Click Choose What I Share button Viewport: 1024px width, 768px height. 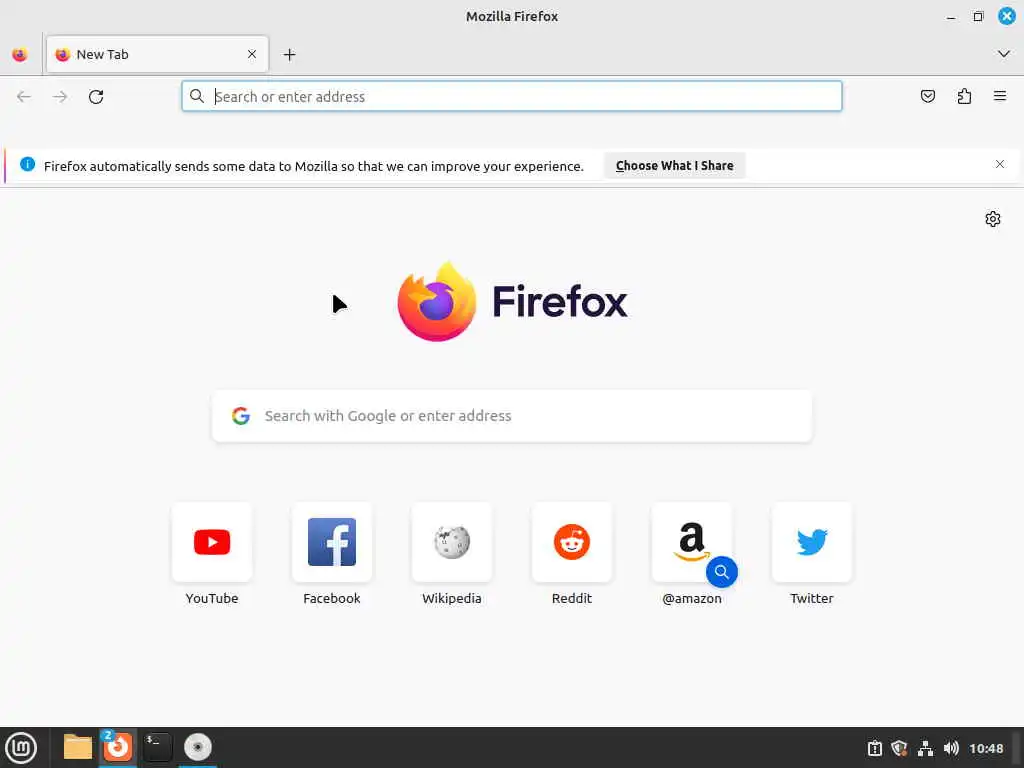(x=675, y=166)
